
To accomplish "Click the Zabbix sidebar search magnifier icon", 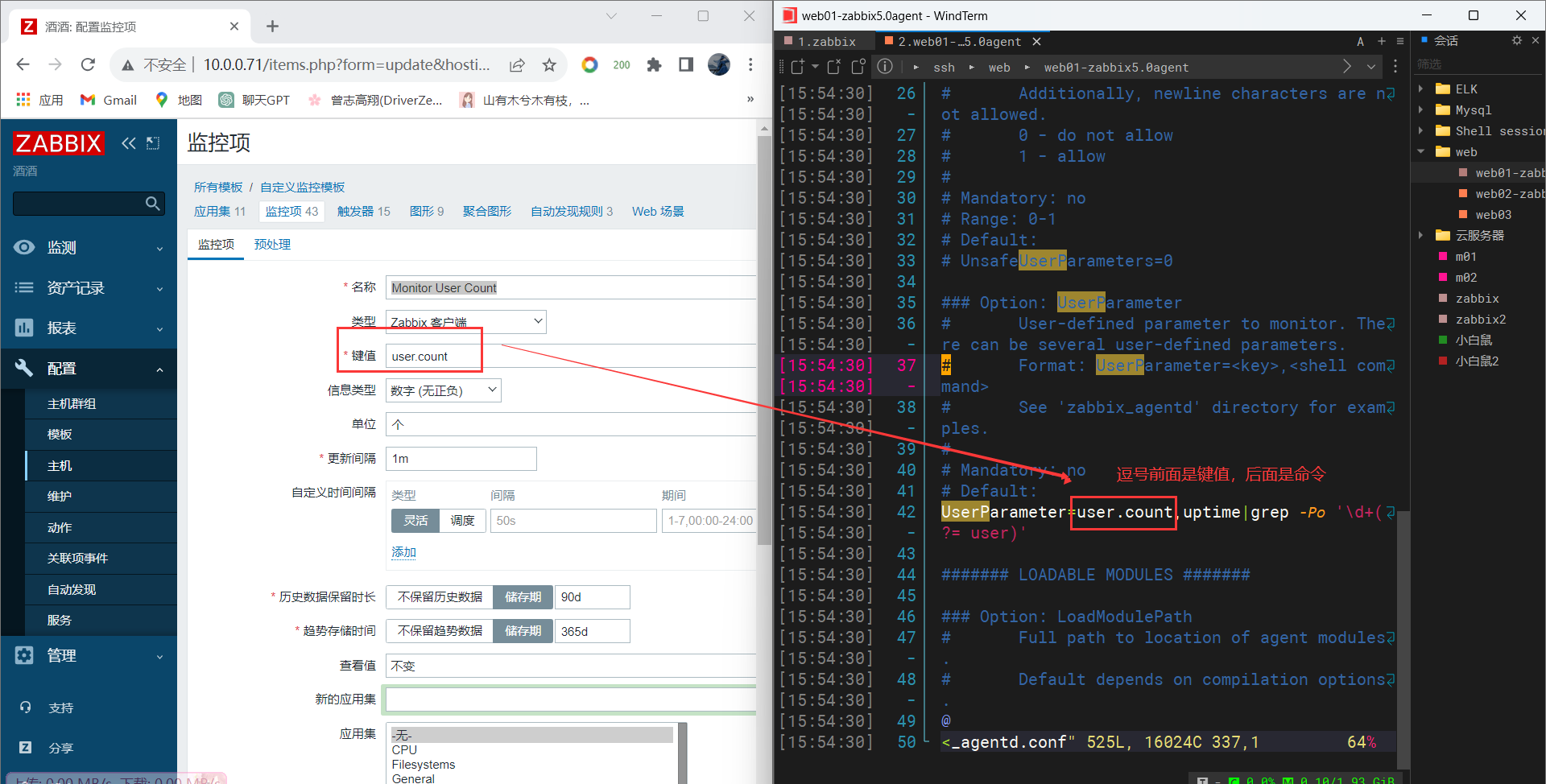I will 152,204.
